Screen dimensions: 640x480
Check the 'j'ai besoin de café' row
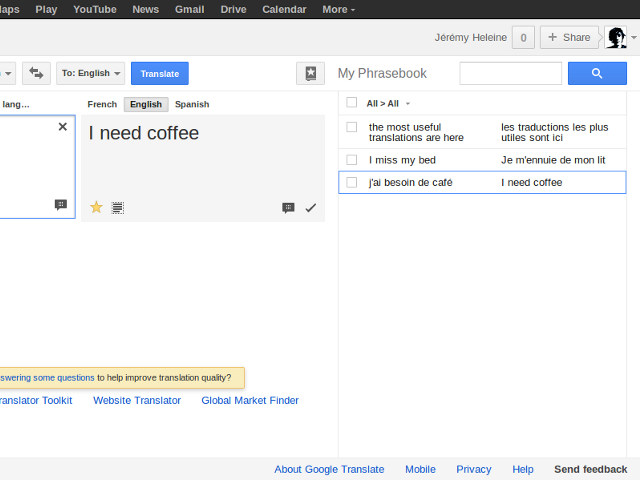(351, 182)
